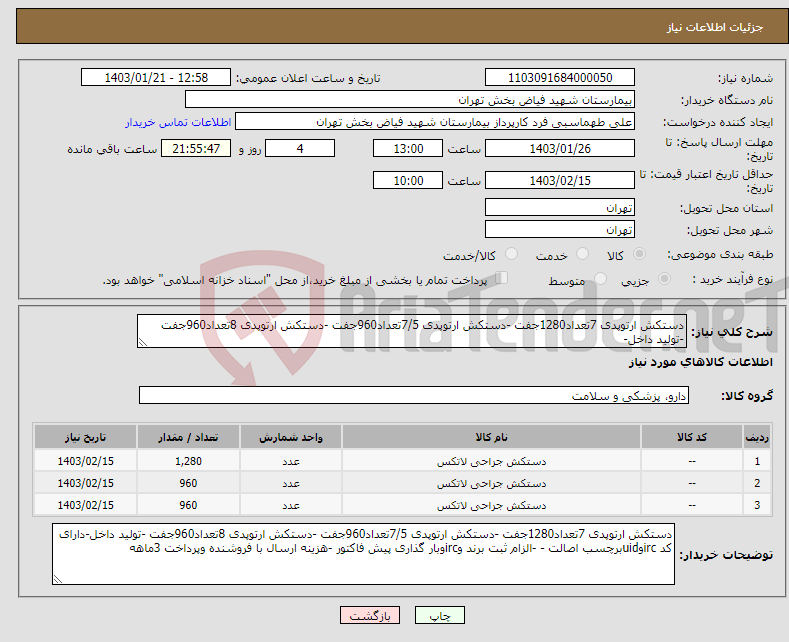Click the remaining days field showing 4
The image size is (789, 642).
pyautogui.click(x=300, y=148)
